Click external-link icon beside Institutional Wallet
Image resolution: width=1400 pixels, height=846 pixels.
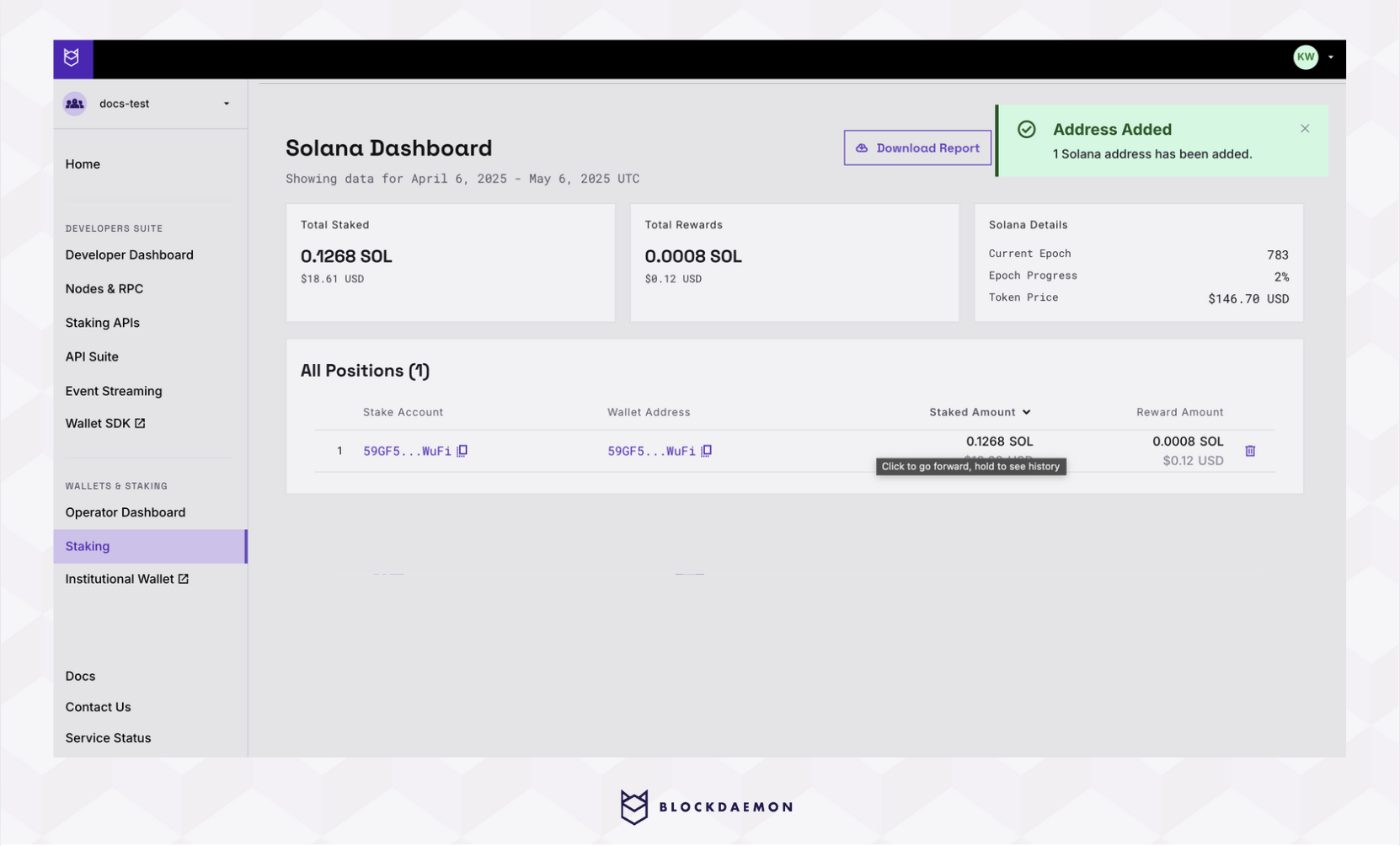coord(184,579)
